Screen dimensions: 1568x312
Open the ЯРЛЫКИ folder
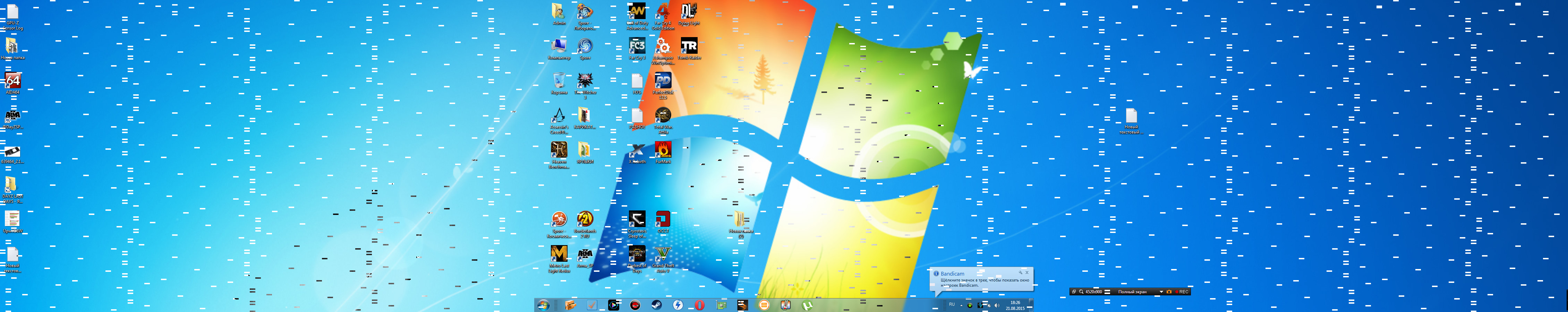(585, 153)
